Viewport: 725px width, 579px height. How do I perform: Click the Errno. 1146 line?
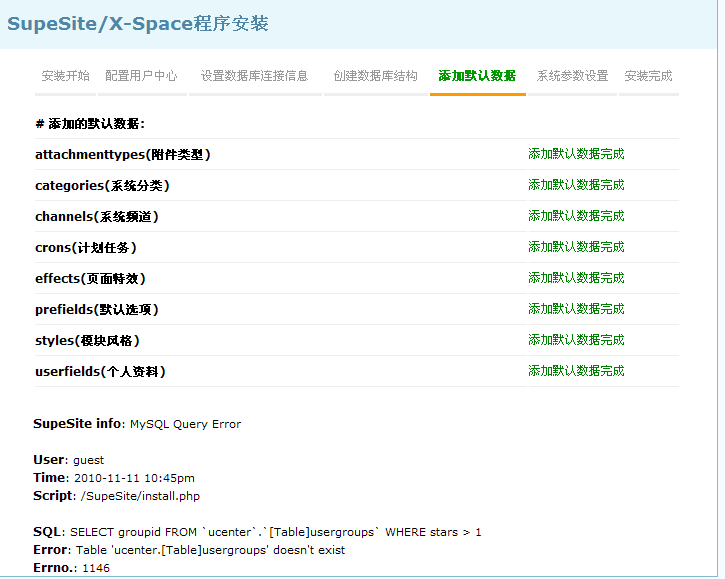pos(72,567)
